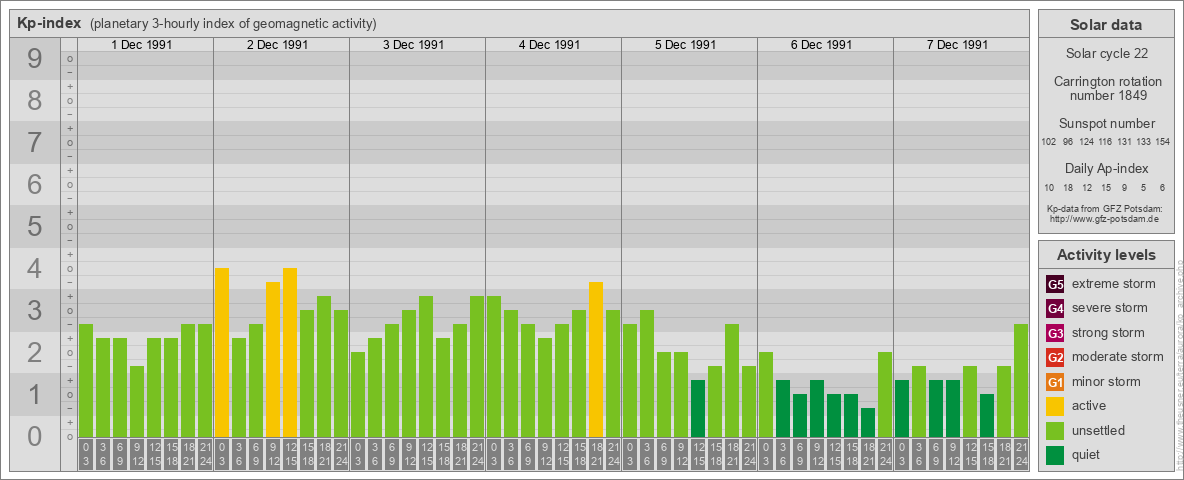Click sunspot number value 116
The height and width of the screenshot is (480, 1184).
[1105, 142]
